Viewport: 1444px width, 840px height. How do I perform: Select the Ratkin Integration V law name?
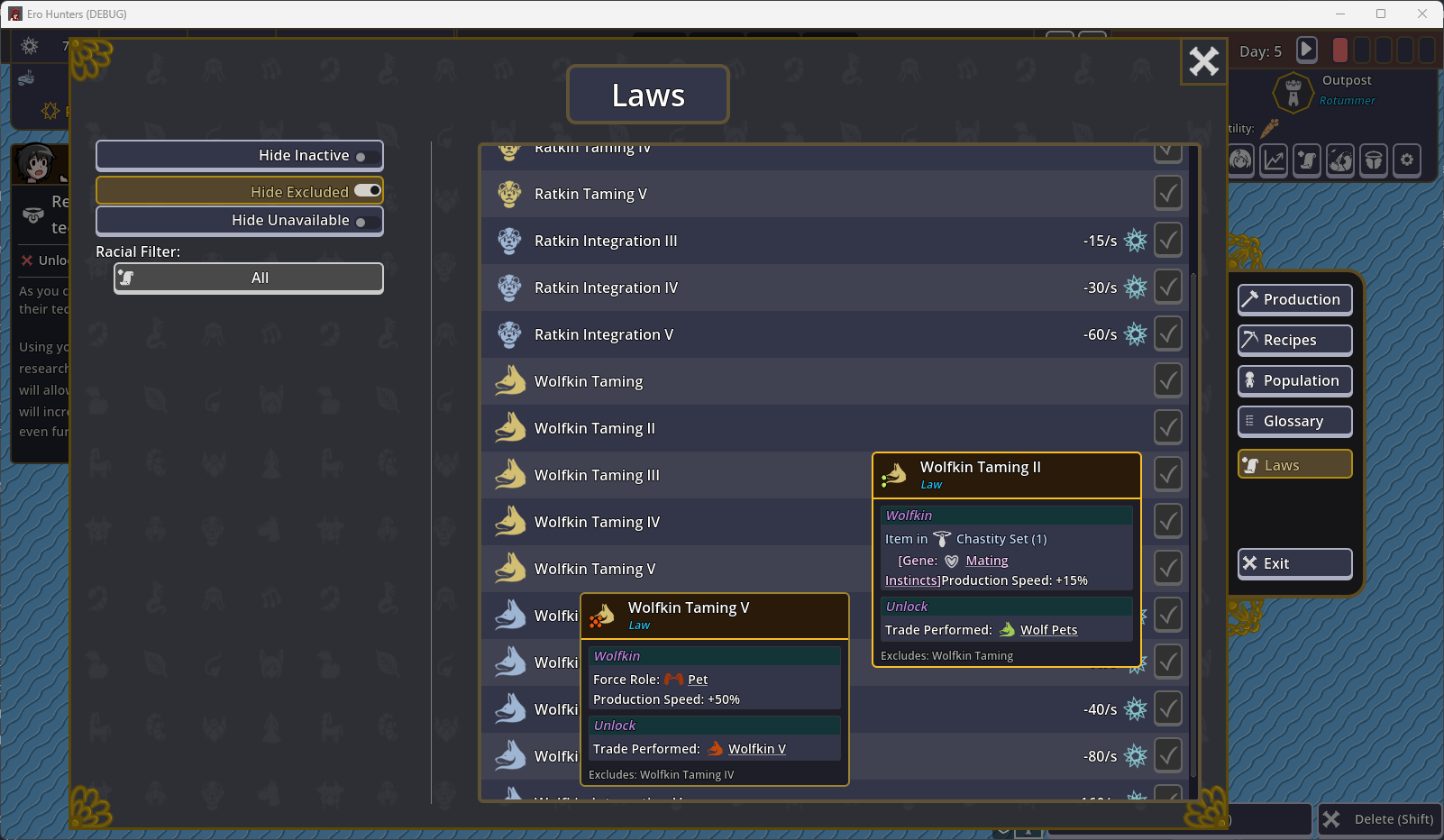click(604, 334)
